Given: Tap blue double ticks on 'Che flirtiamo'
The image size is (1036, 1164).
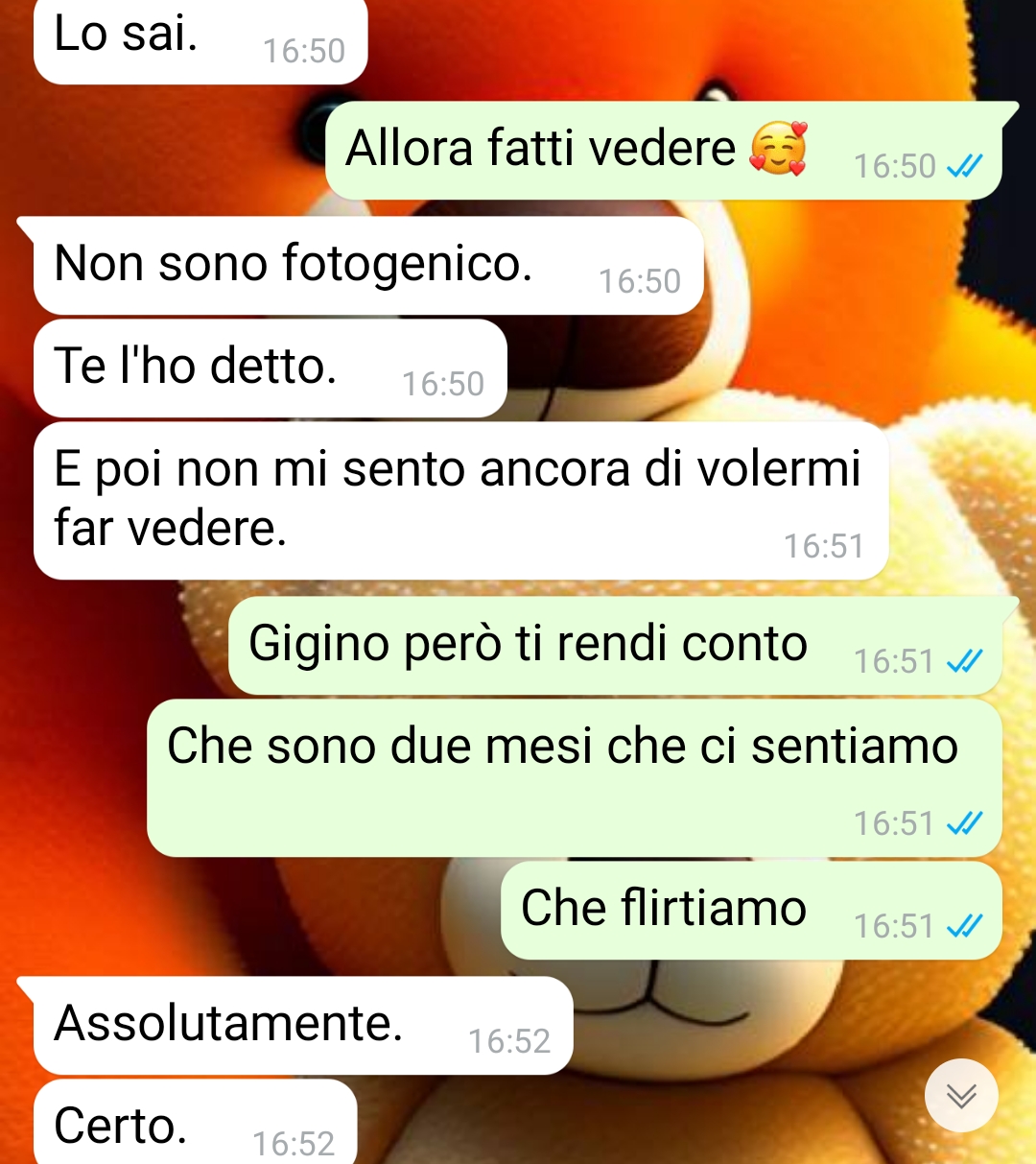Looking at the screenshot, I should (x=964, y=926).
